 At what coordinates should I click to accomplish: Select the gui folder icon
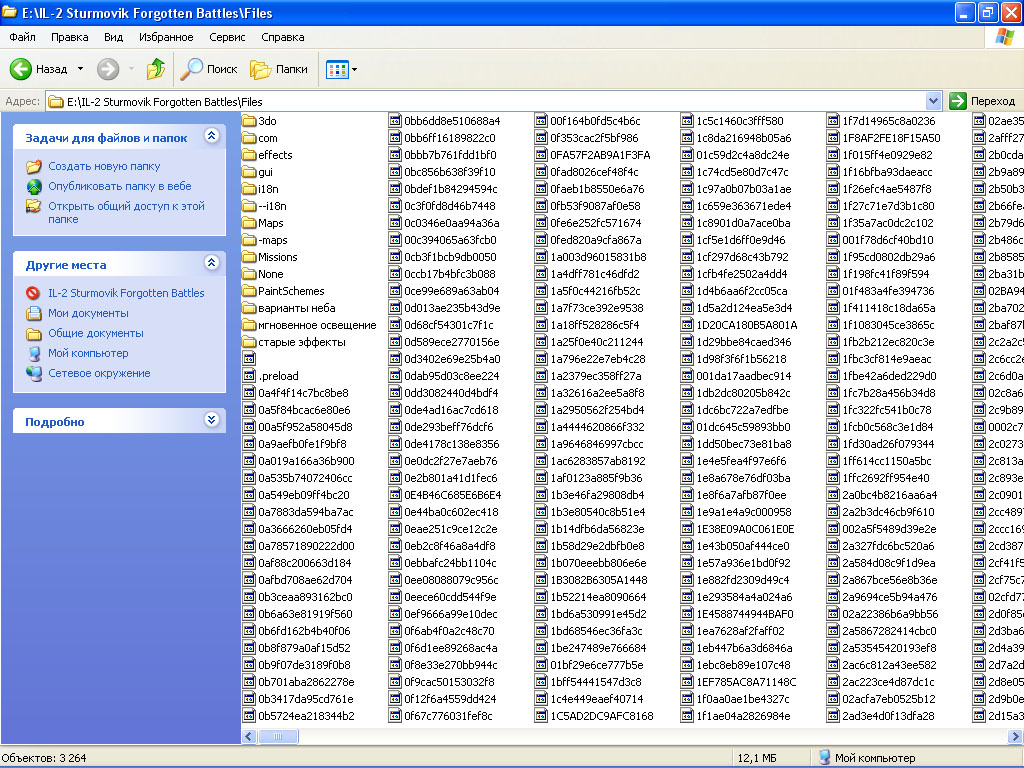click(249, 172)
